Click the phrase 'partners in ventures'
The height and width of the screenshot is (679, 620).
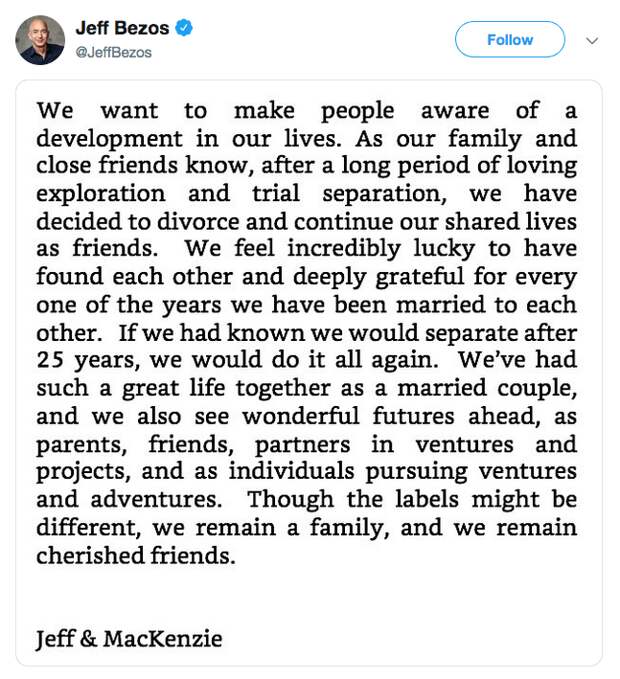click(x=384, y=445)
